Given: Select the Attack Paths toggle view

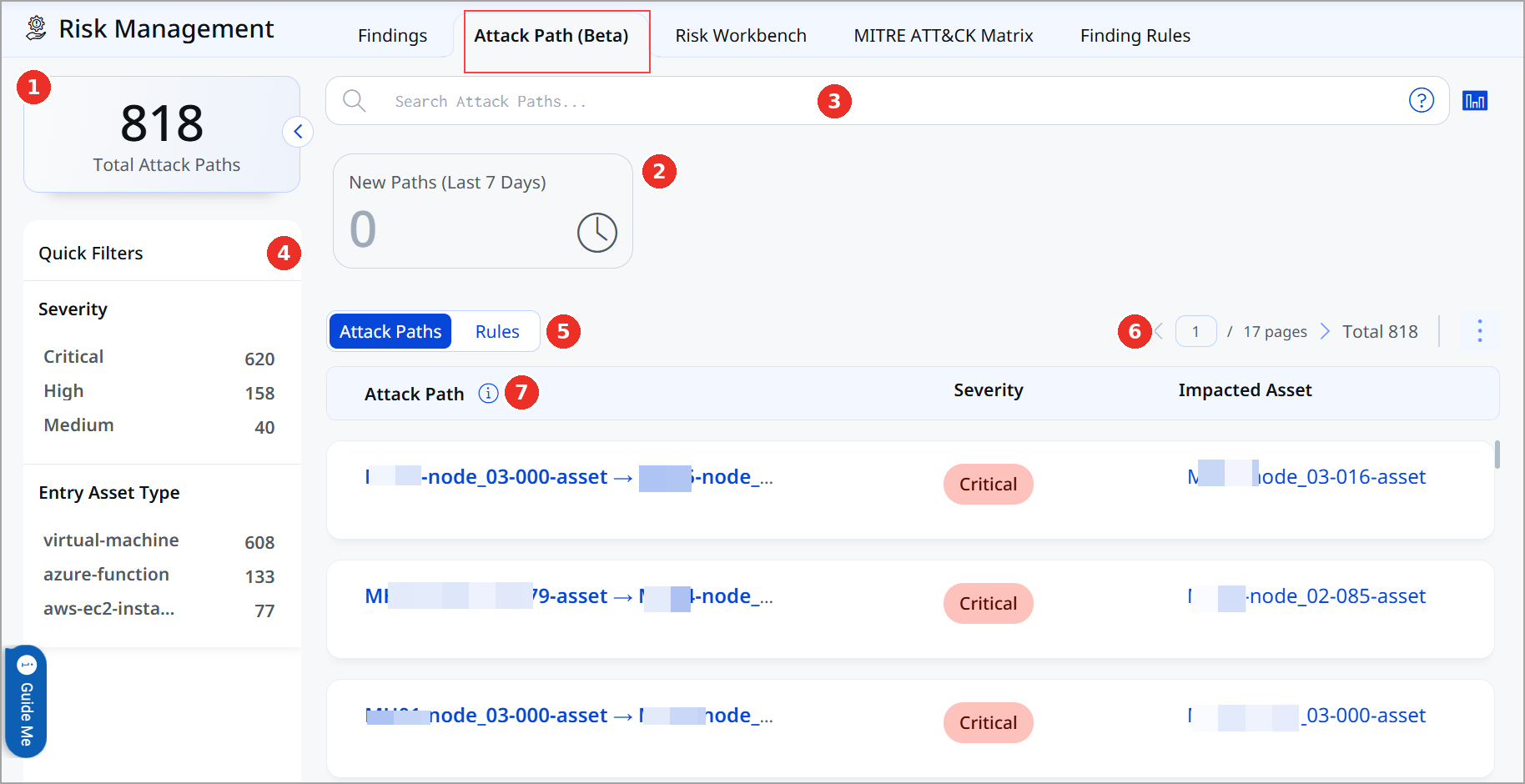Looking at the screenshot, I should pyautogui.click(x=390, y=331).
